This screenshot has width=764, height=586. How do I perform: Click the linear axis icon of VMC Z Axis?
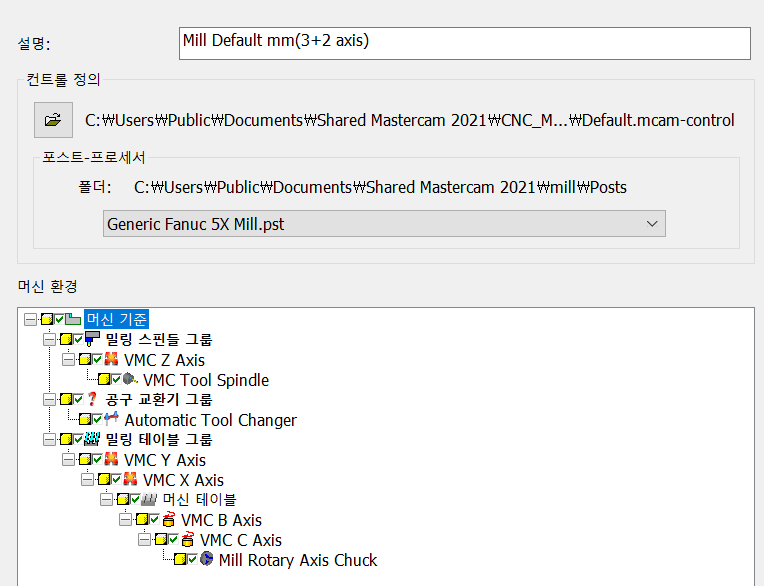coord(111,359)
